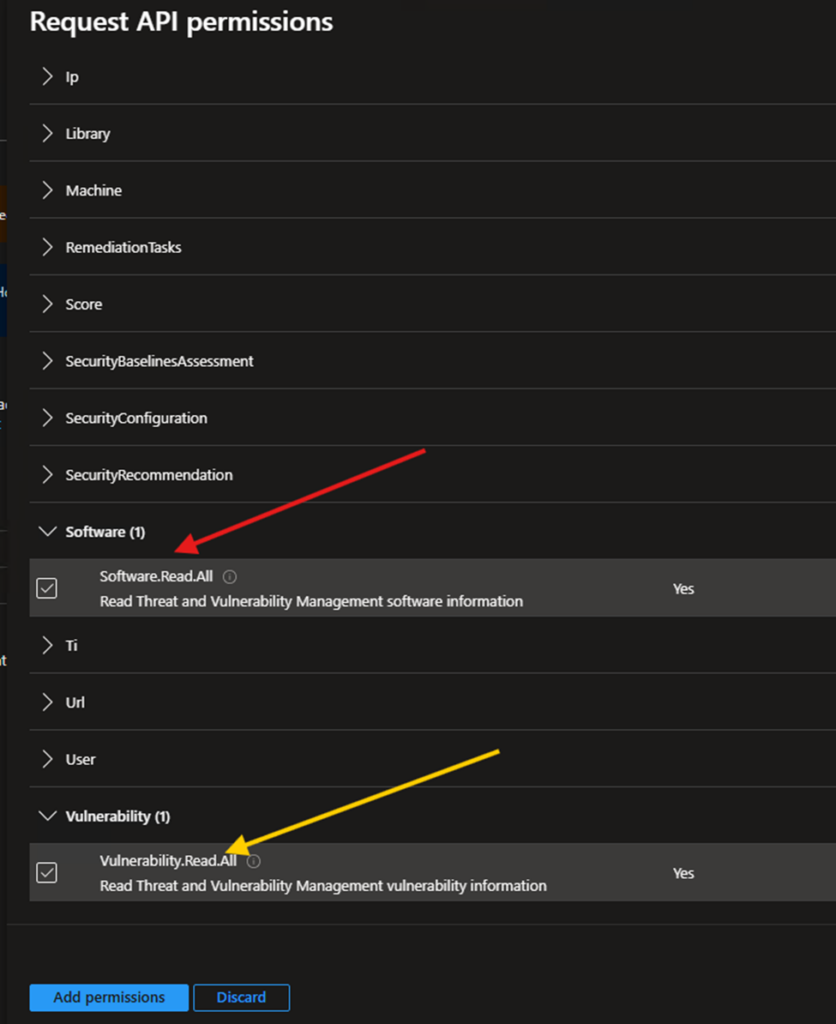Image resolution: width=836 pixels, height=1024 pixels.
Task: Expand the Machine permission group
Action: click(47, 191)
